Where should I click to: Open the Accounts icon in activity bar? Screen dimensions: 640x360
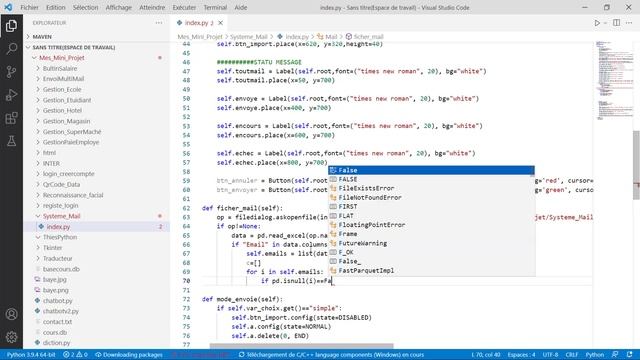[x=11, y=314]
